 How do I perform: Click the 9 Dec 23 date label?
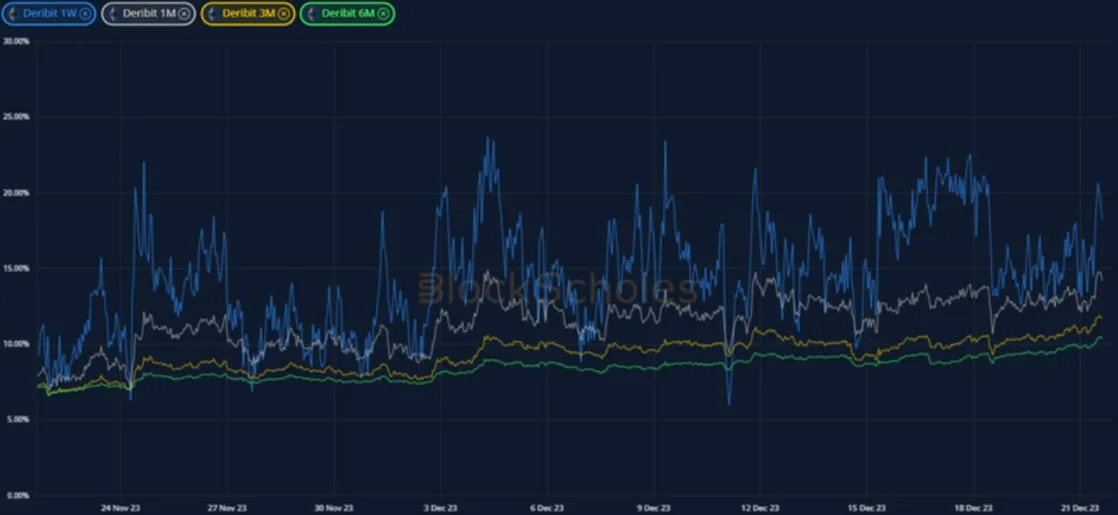(653, 508)
